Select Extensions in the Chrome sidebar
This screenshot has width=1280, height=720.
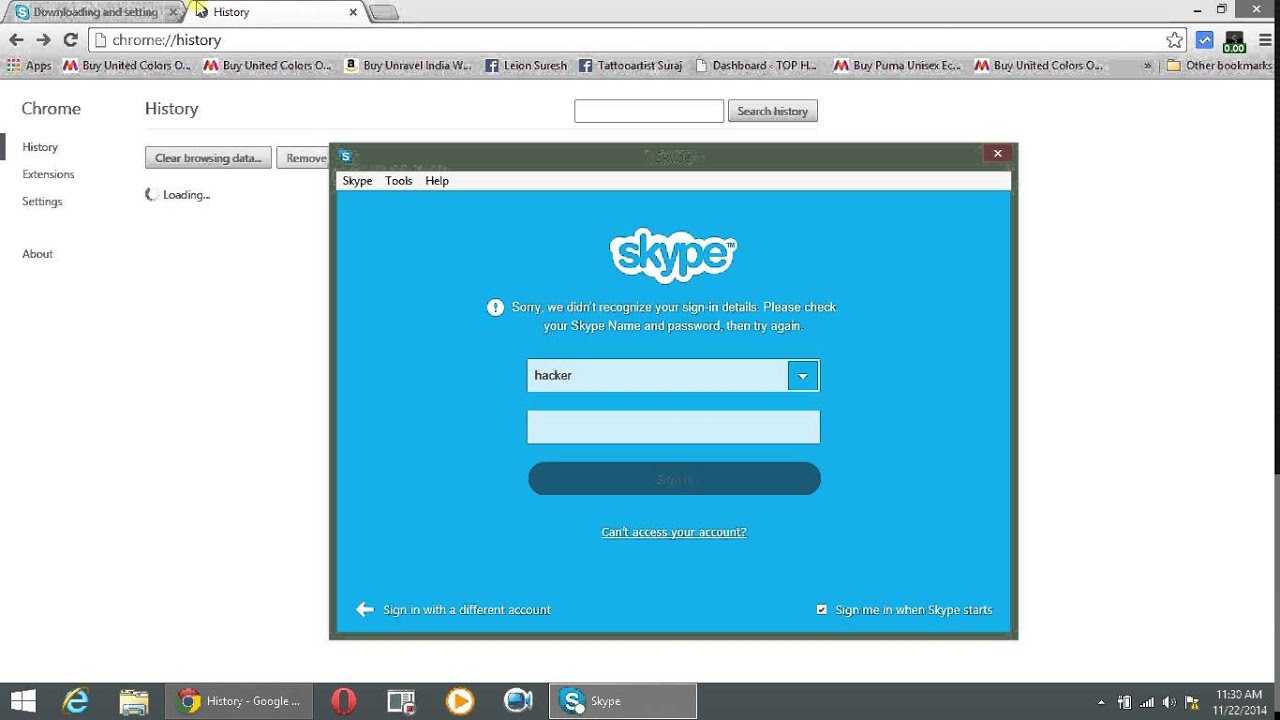(48, 174)
